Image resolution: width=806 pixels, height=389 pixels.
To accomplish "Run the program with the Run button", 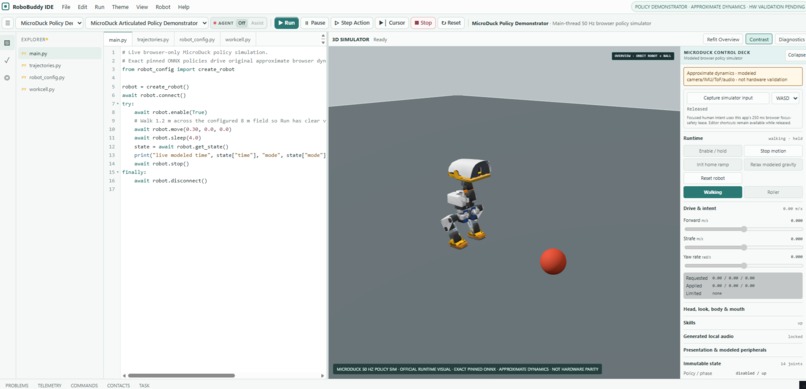I will (286, 23).
